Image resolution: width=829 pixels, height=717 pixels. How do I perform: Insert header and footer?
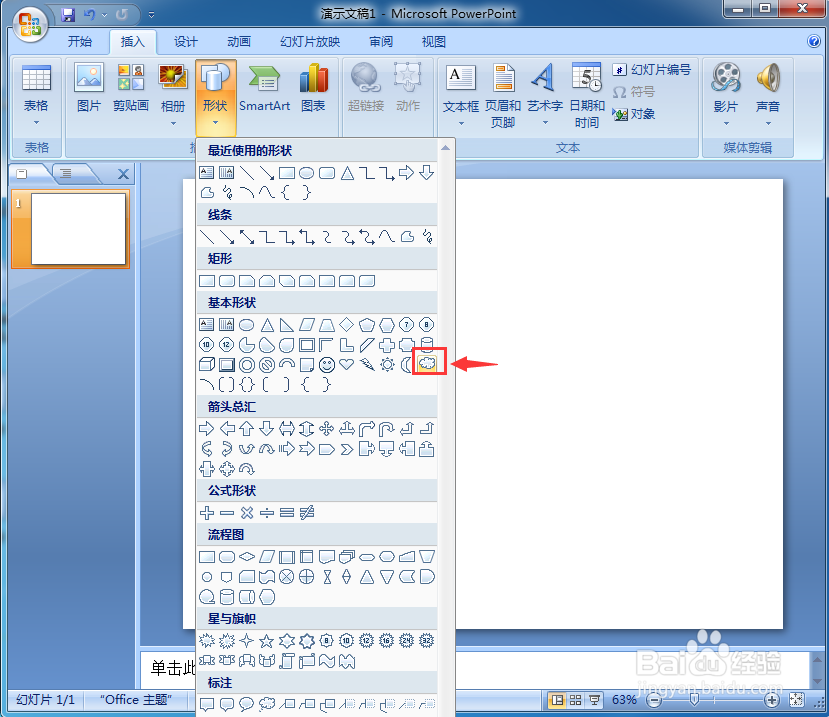[503, 95]
